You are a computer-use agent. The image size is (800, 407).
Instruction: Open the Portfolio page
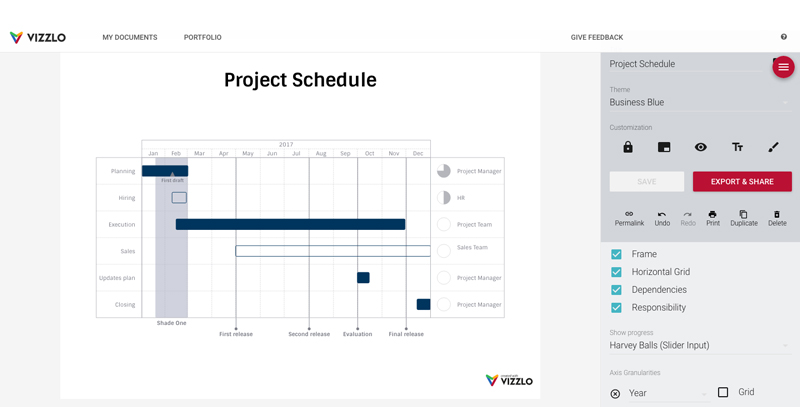[x=203, y=37]
